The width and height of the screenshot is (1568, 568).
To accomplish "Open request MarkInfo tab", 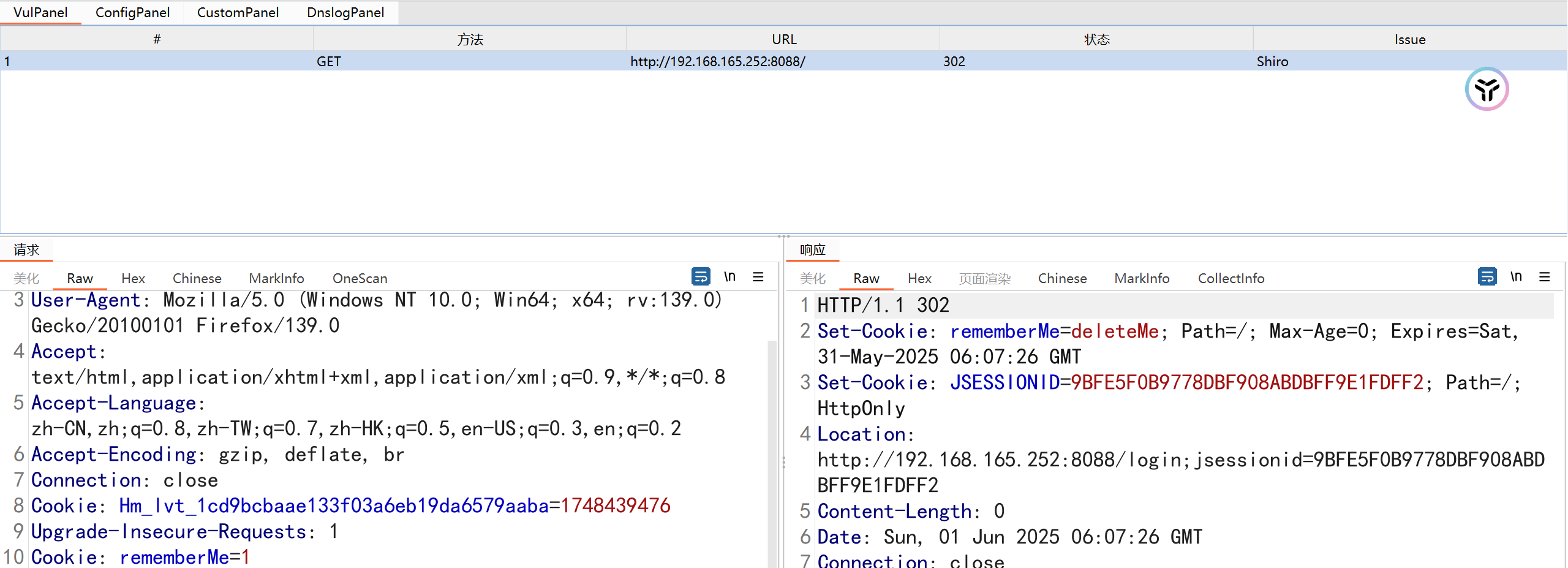I will 276,278.
